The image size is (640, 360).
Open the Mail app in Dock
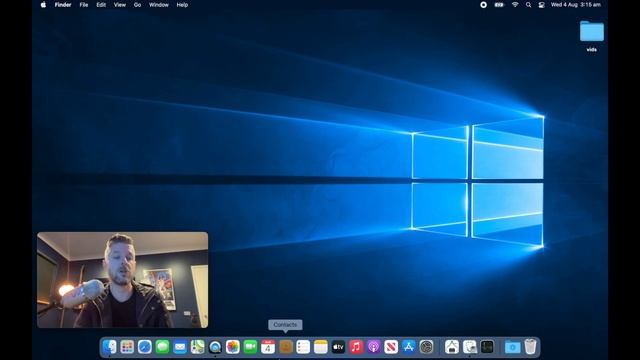point(180,347)
